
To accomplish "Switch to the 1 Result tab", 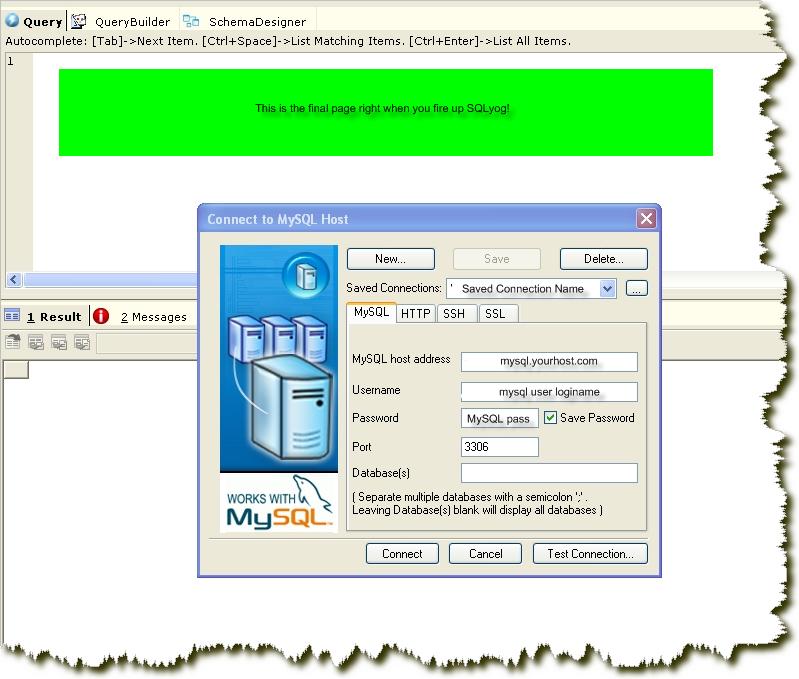I will pyautogui.click(x=44, y=316).
